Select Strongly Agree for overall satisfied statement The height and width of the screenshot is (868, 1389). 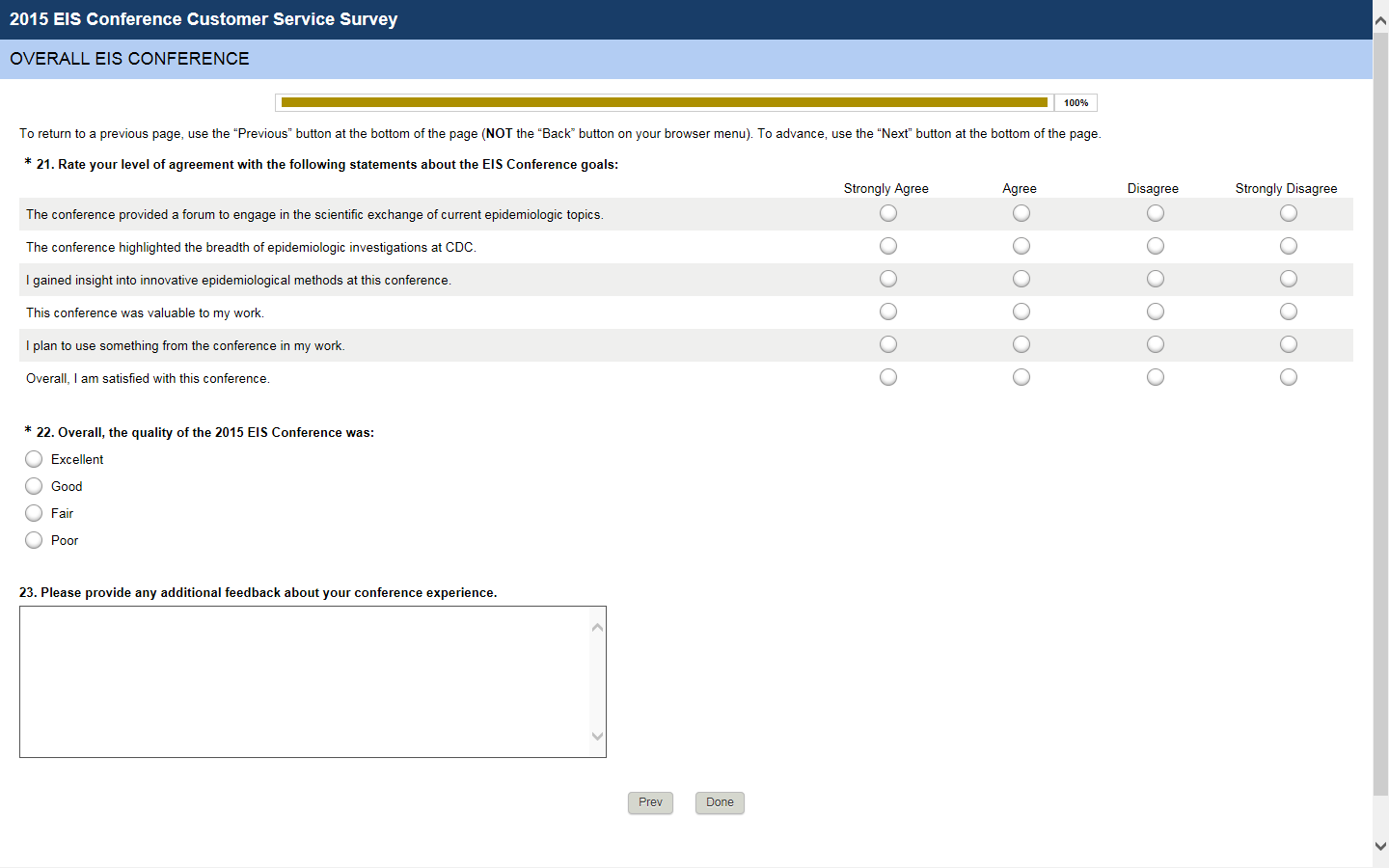point(888,377)
